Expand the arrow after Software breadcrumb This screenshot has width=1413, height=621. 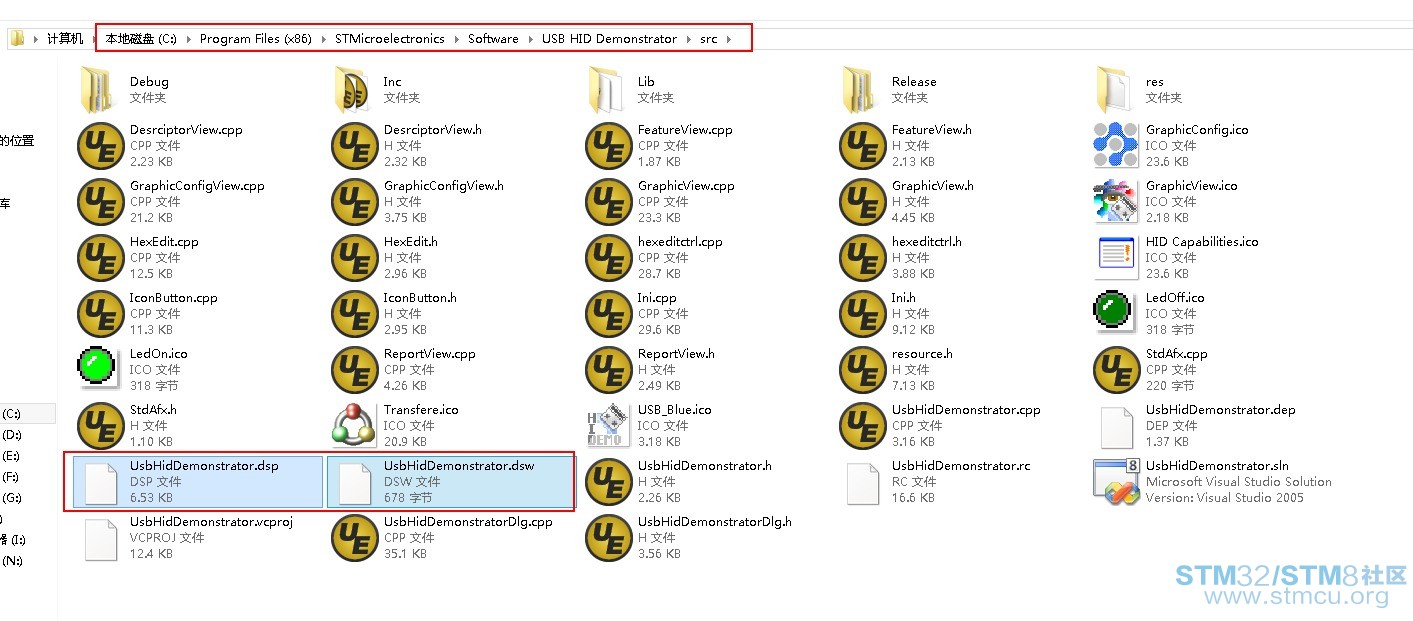530,39
